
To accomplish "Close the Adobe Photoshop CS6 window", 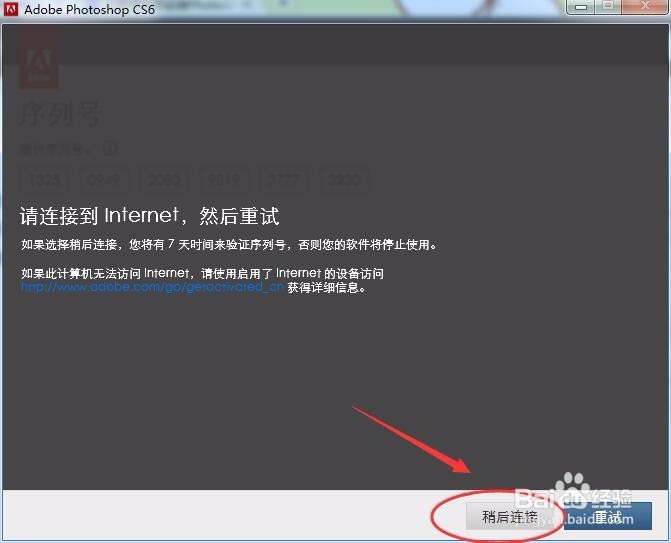I will [645, 7].
